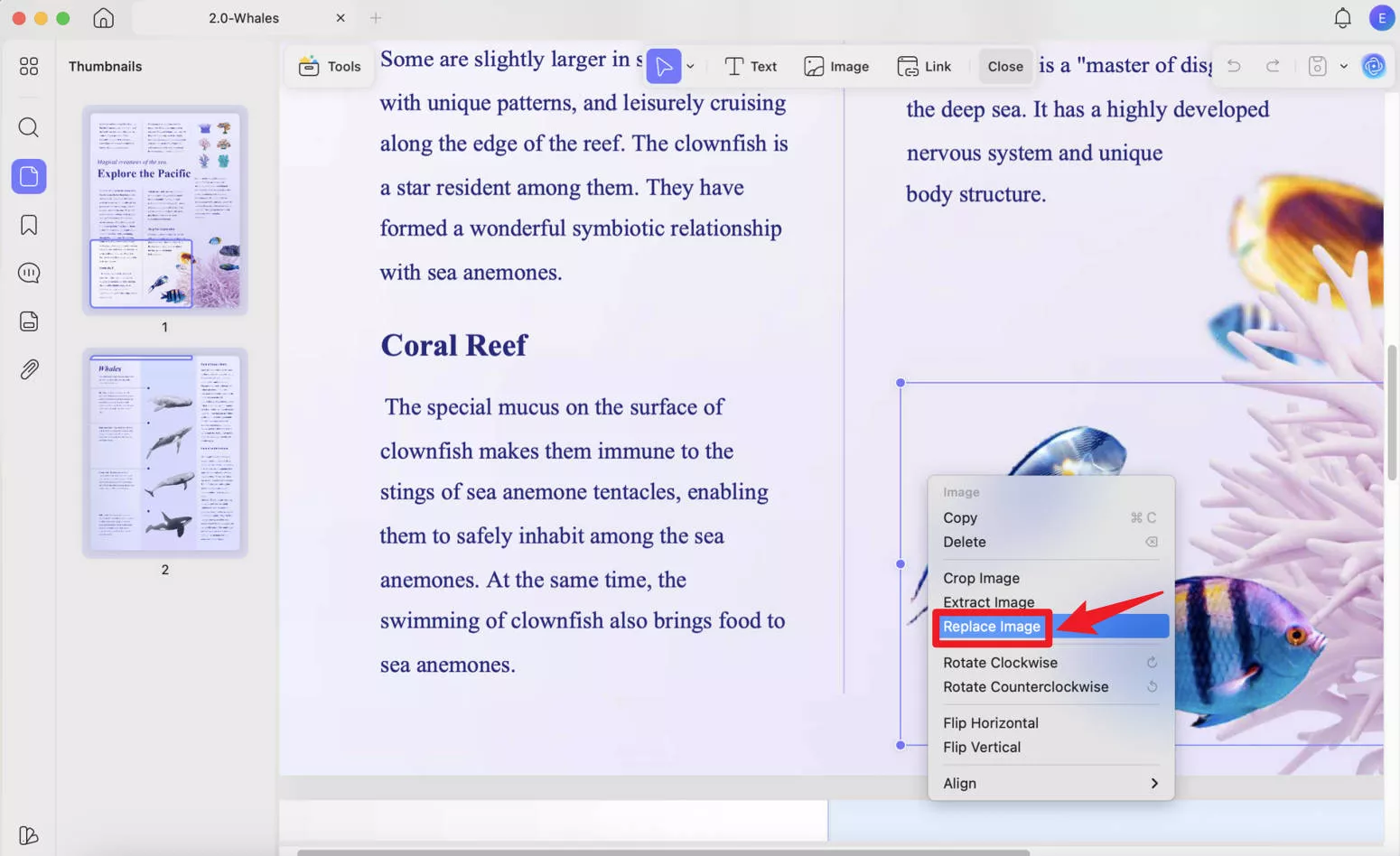Choose Flip Horizontal in context menu
The image size is (1400, 856).
pyautogui.click(x=1051, y=723)
